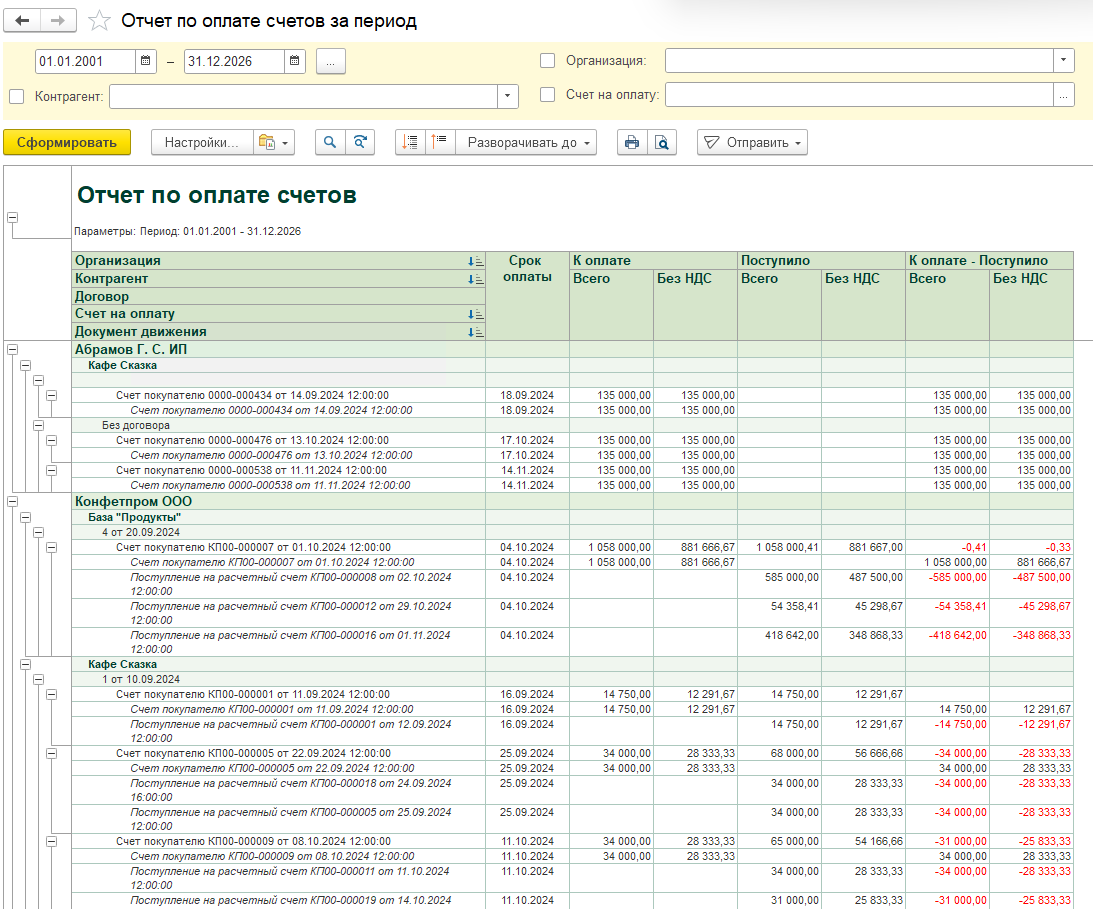Click the К оплате - Поступило column header
Image resolution: width=1093 pixels, height=909 pixels.
[x=989, y=261]
